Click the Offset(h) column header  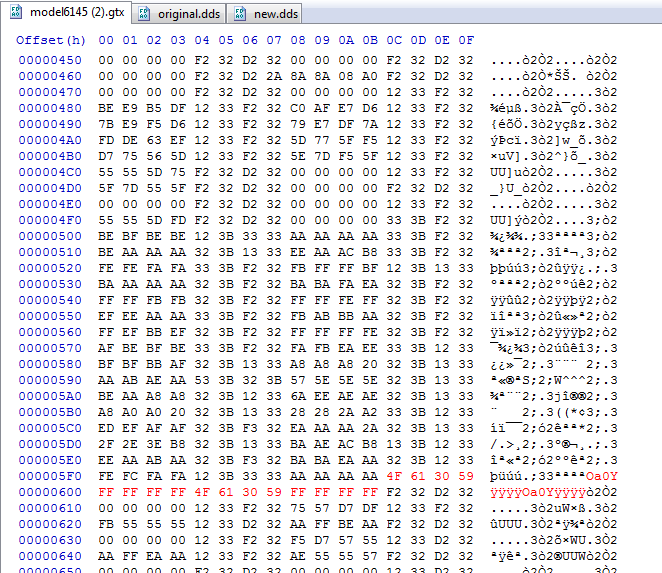pos(51,40)
